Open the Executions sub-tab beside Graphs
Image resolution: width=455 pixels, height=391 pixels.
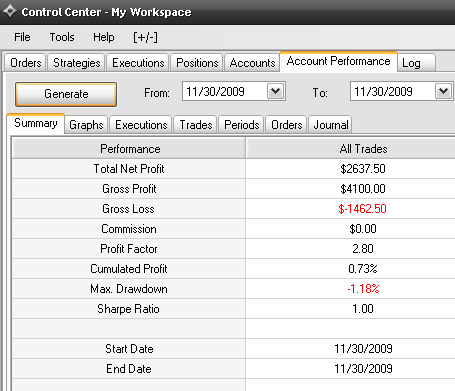(x=141, y=125)
